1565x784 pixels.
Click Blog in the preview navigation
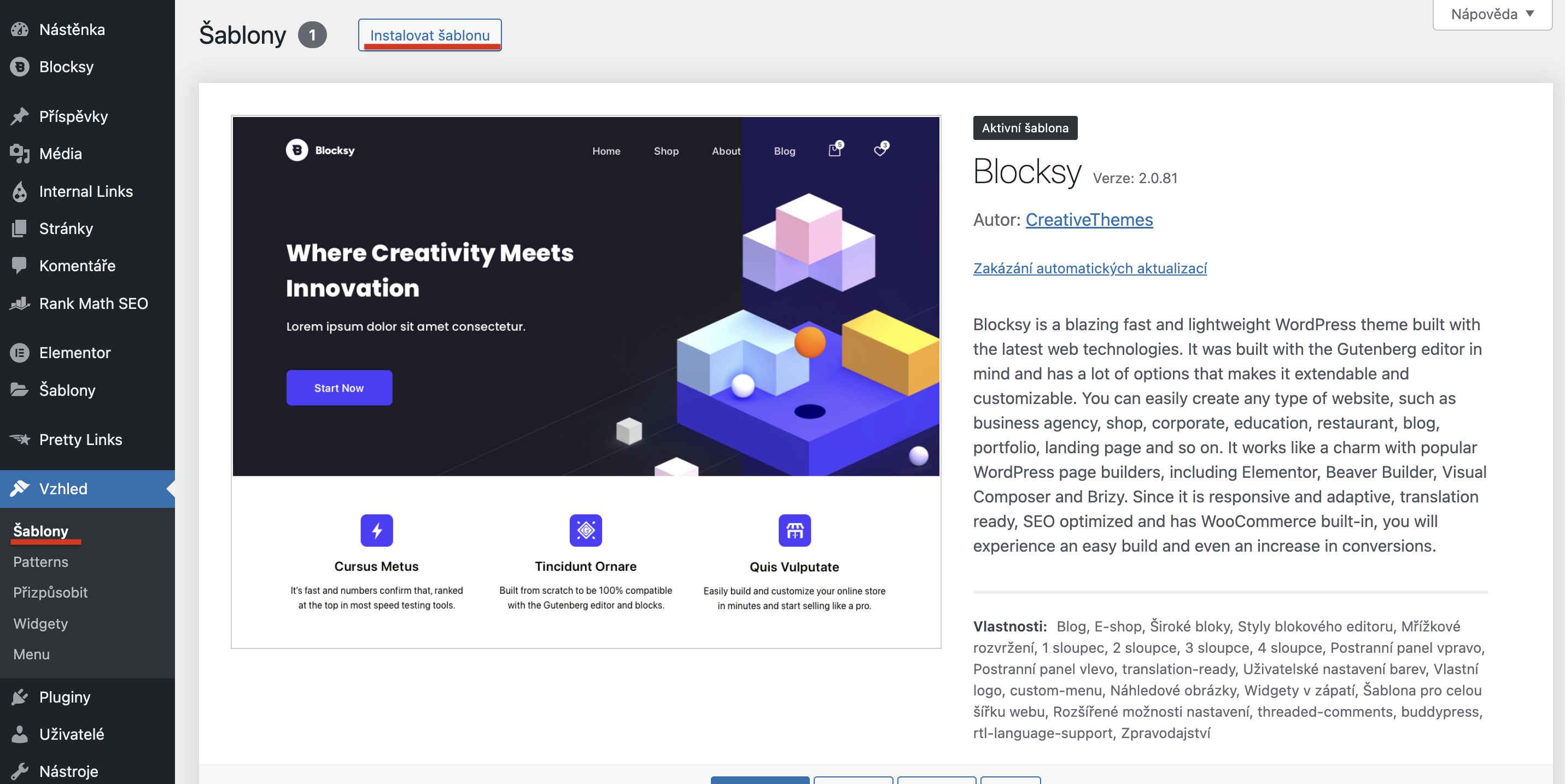point(784,150)
